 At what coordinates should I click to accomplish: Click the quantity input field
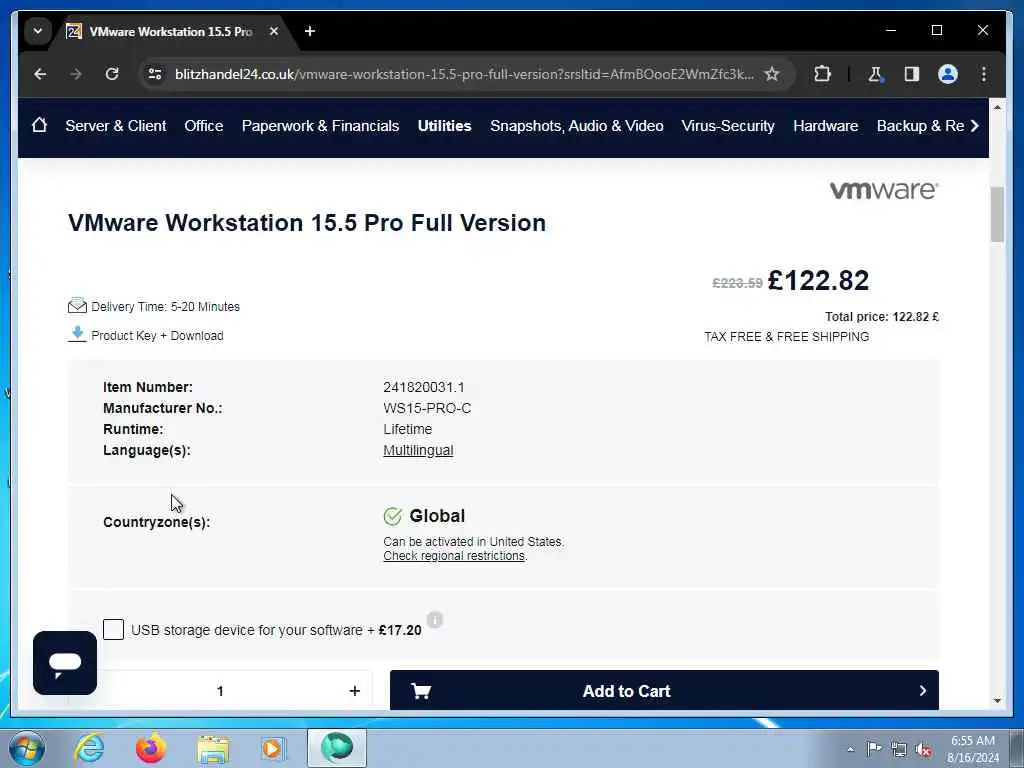point(220,690)
